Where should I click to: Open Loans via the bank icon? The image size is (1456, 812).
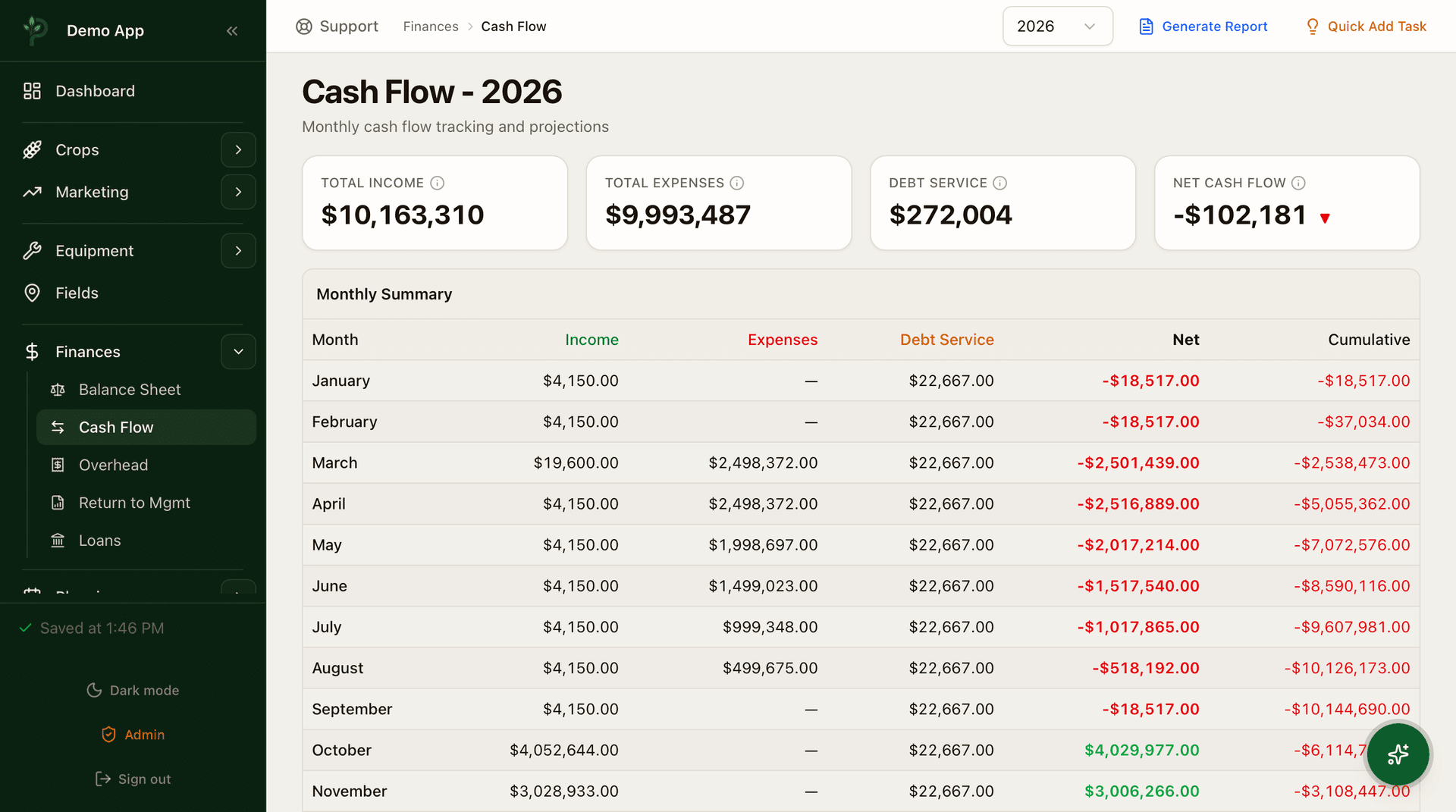[x=58, y=540]
